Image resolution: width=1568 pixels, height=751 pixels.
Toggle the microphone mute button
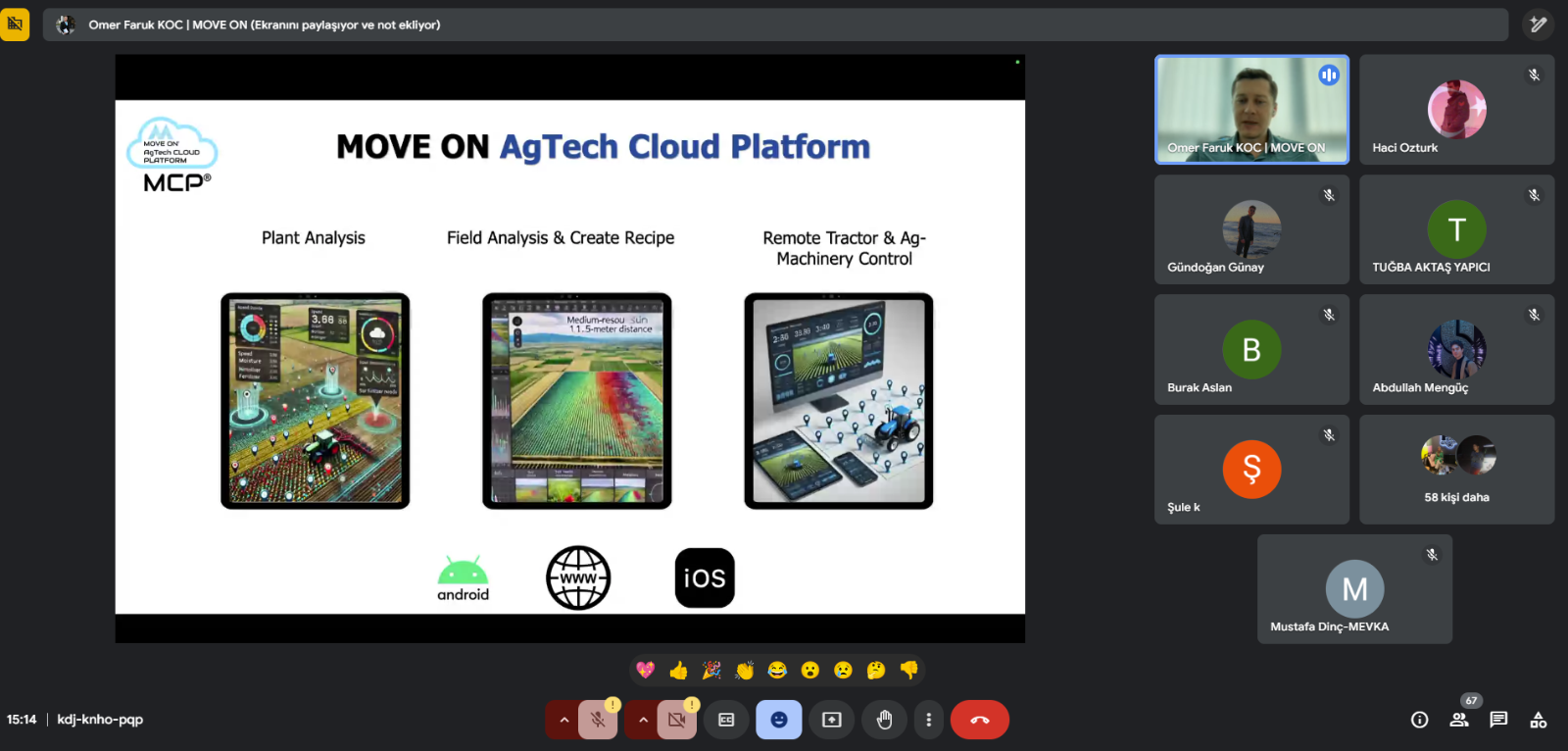point(598,720)
